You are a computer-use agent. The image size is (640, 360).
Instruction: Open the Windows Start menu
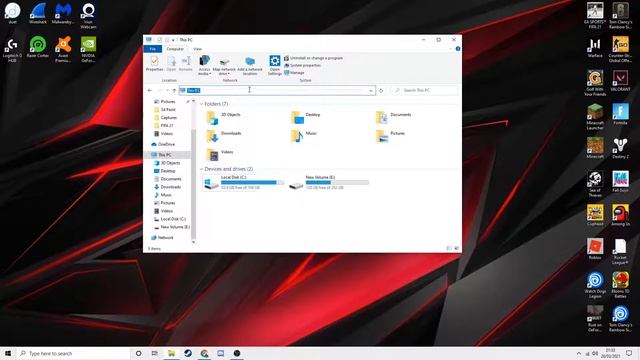pos(8,353)
